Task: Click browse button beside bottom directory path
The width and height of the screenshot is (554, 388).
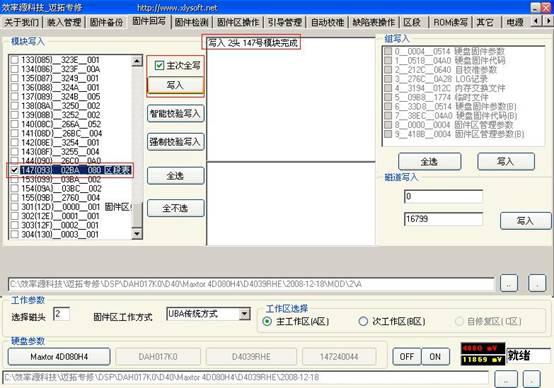Action: point(506,379)
